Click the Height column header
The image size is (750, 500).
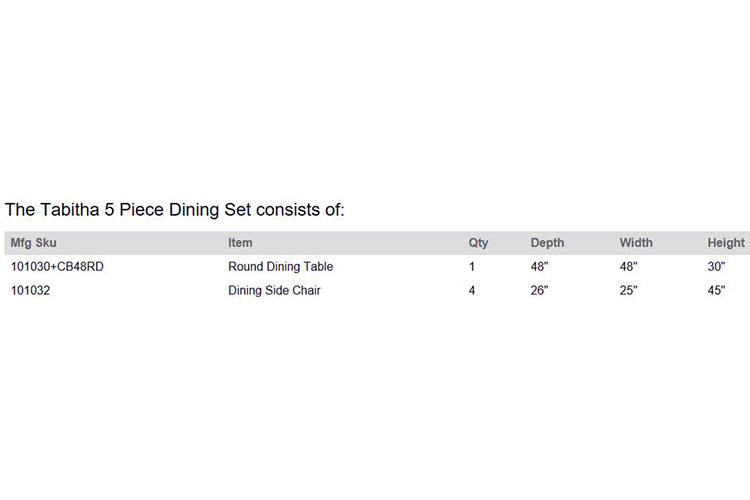click(x=726, y=243)
